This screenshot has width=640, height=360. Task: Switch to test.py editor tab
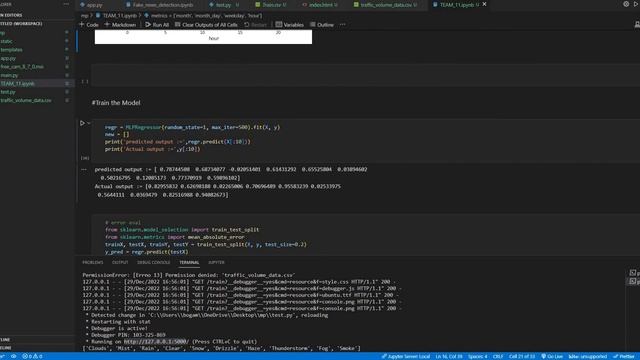click(x=224, y=5)
